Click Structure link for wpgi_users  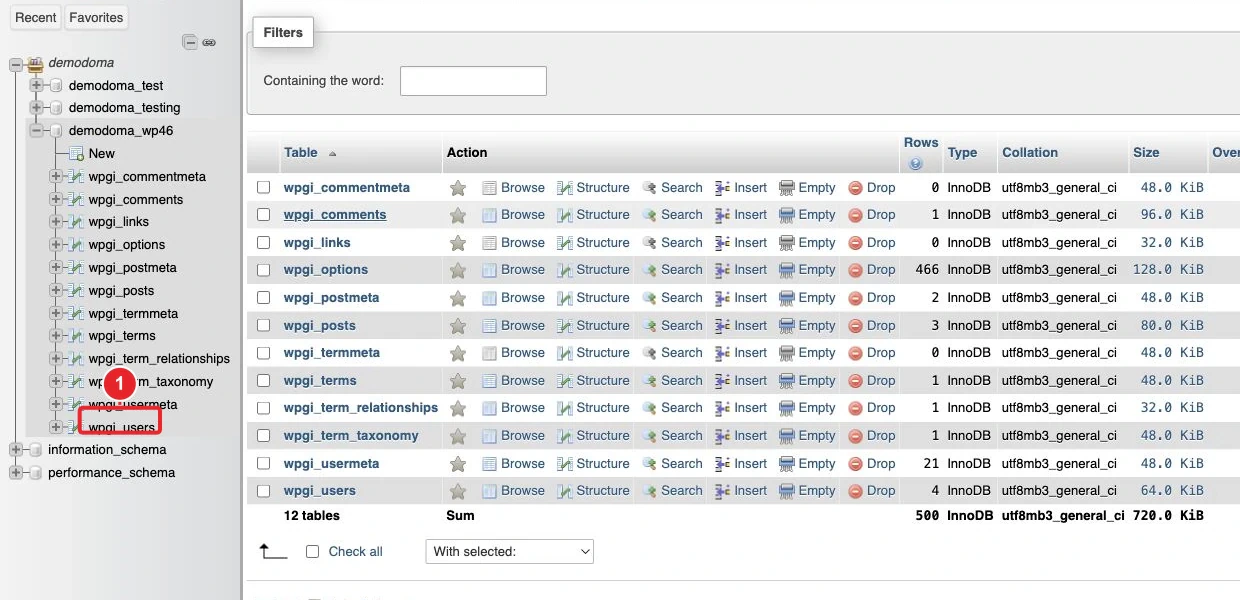click(x=603, y=491)
